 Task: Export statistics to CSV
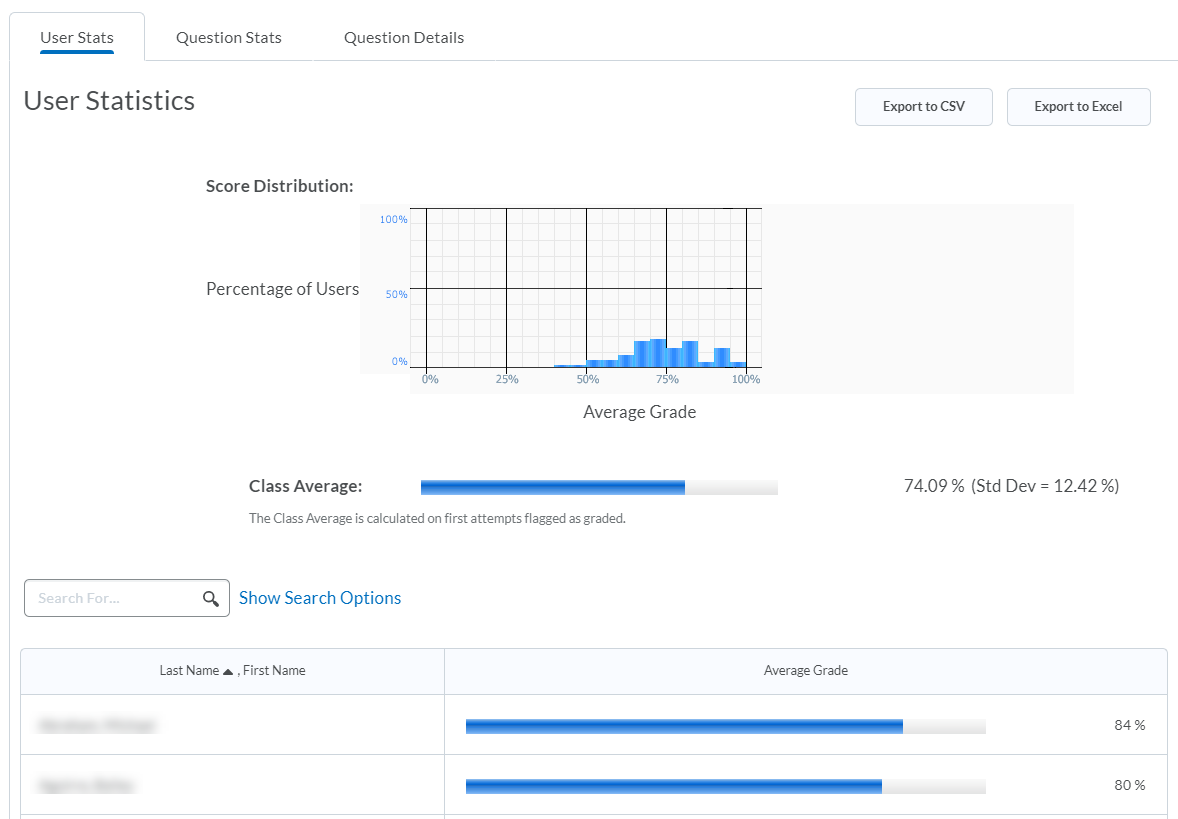tap(923, 107)
